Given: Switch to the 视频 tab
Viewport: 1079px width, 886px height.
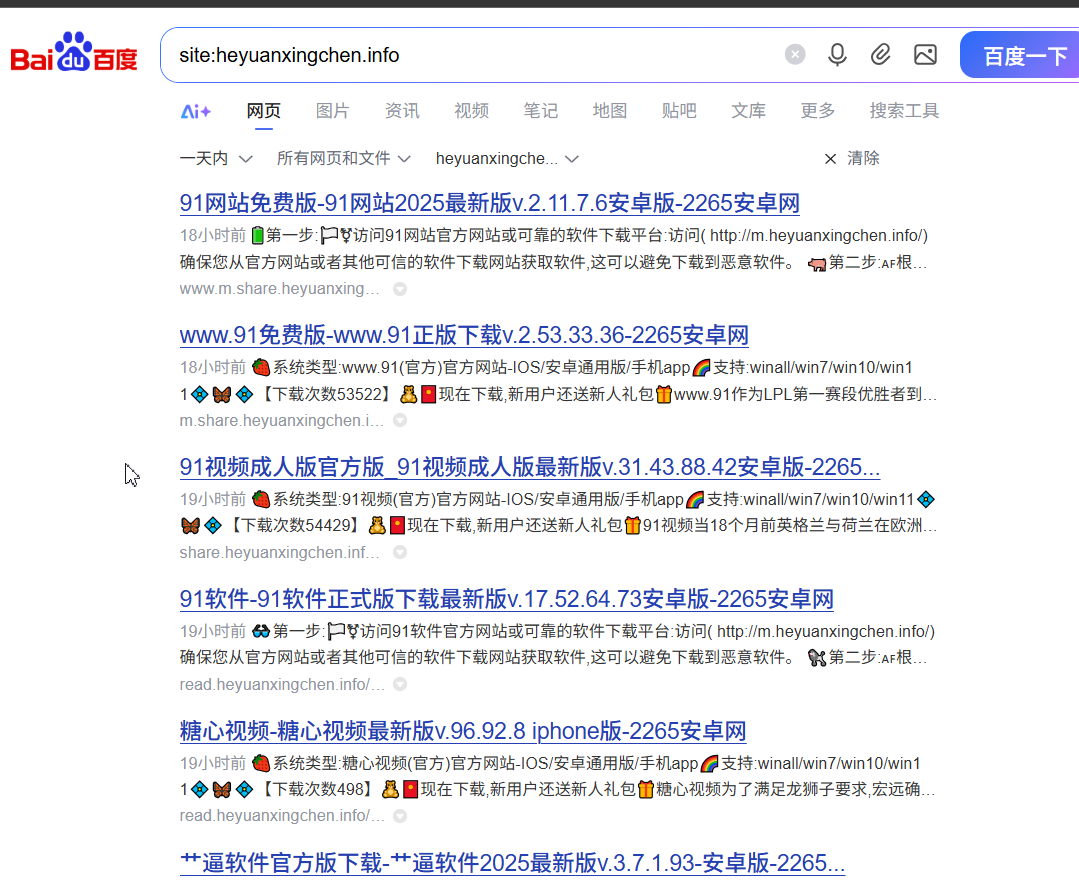Looking at the screenshot, I should [x=471, y=111].
